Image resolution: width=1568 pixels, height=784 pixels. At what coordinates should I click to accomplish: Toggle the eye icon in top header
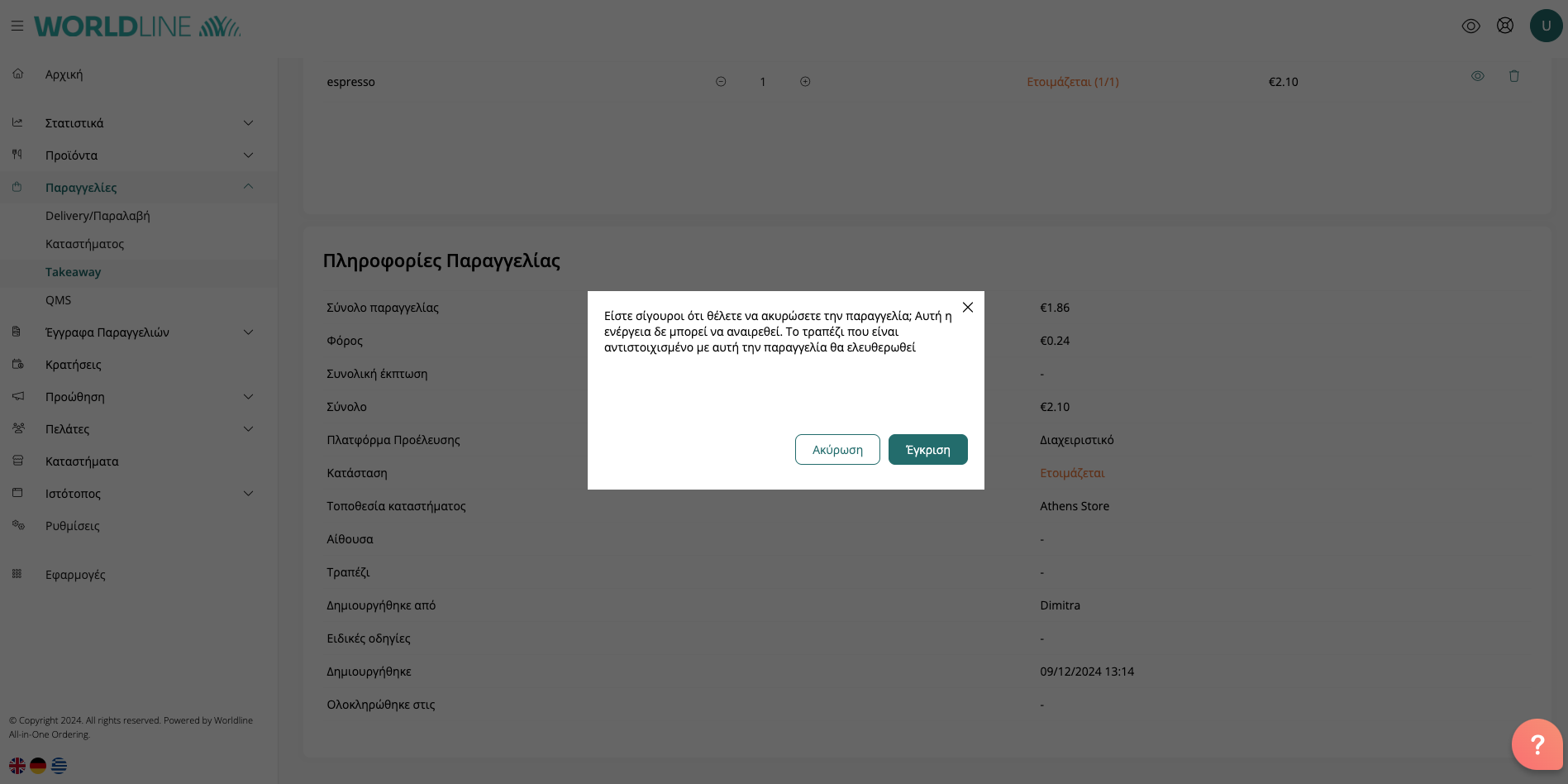(x=1470, y=26)
